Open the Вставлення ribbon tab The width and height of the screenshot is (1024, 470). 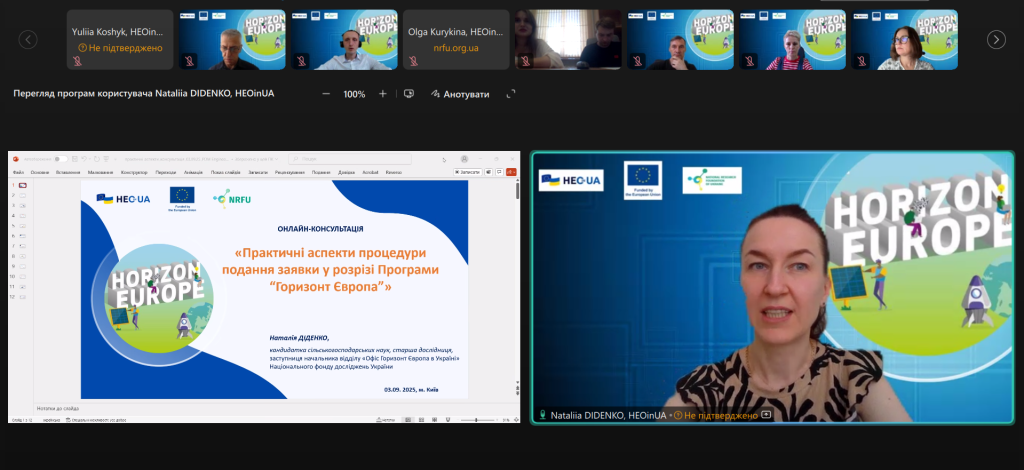[68, 172]
